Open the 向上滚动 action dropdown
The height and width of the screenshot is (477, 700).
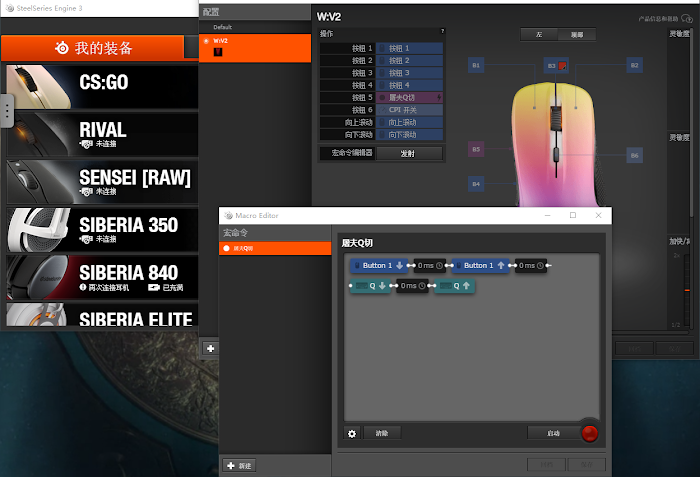tap(409, 122)
